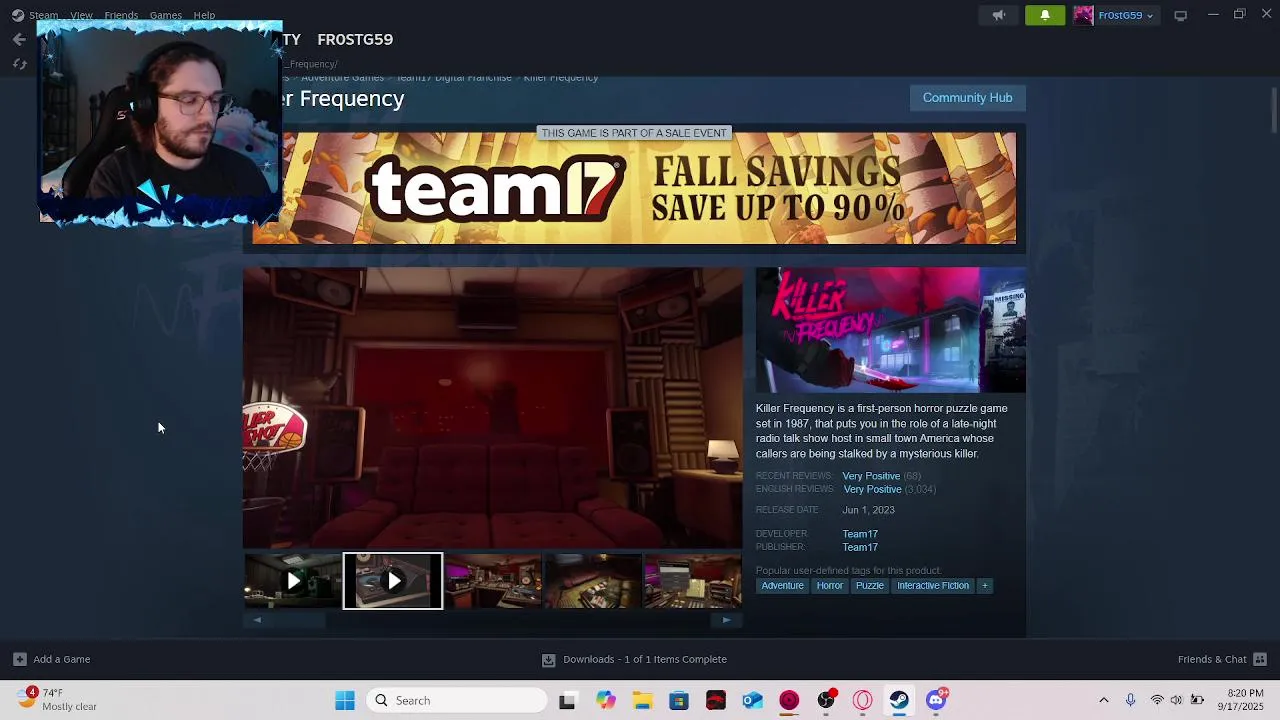
Task: Open the Help menu
Action: [204, 15]
